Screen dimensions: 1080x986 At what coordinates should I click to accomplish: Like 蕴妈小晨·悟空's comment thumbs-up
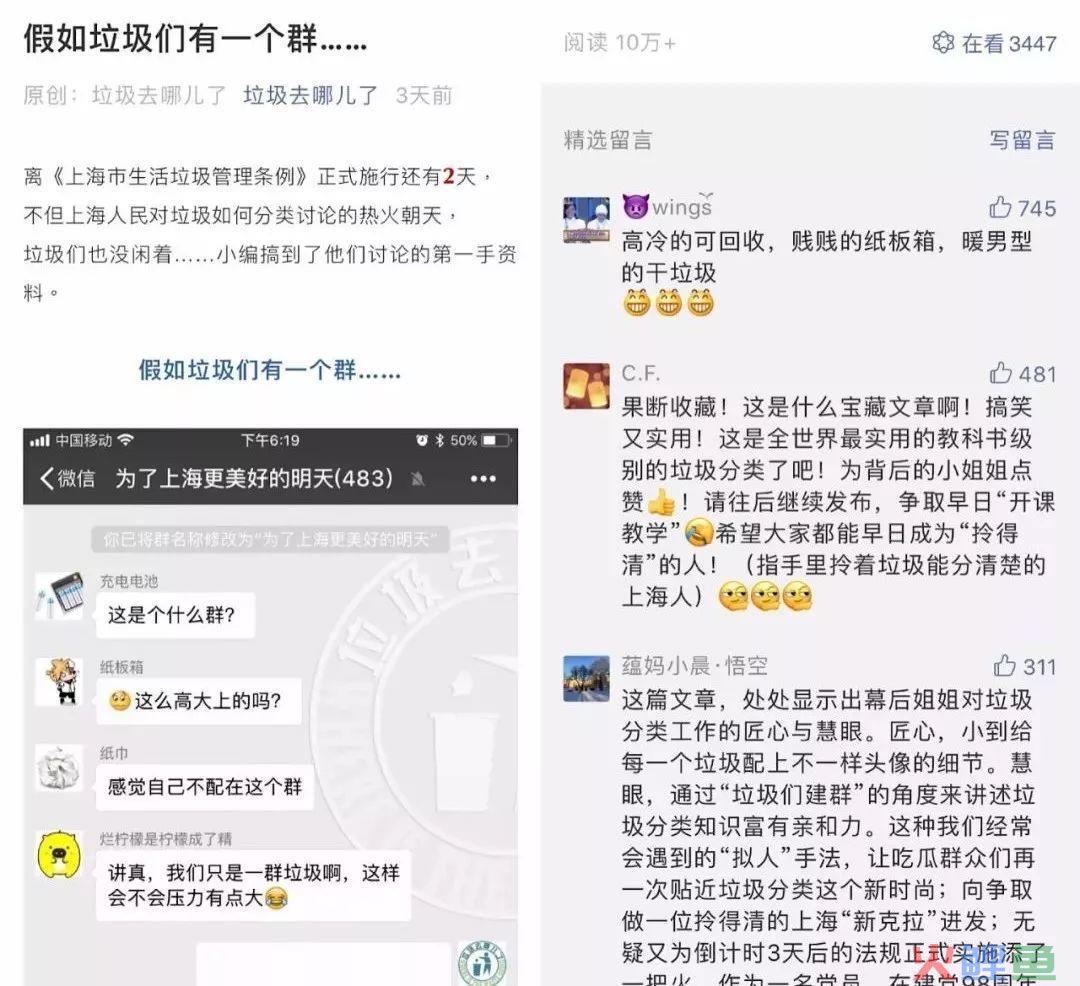pyautogui.click(x=1004, y=665)
